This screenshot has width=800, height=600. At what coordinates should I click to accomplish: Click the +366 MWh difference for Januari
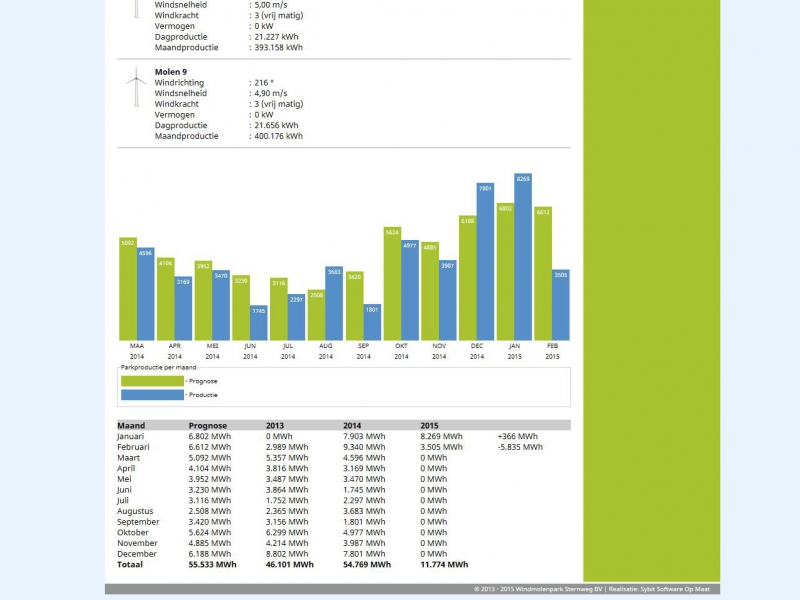[x=517, y=437]
